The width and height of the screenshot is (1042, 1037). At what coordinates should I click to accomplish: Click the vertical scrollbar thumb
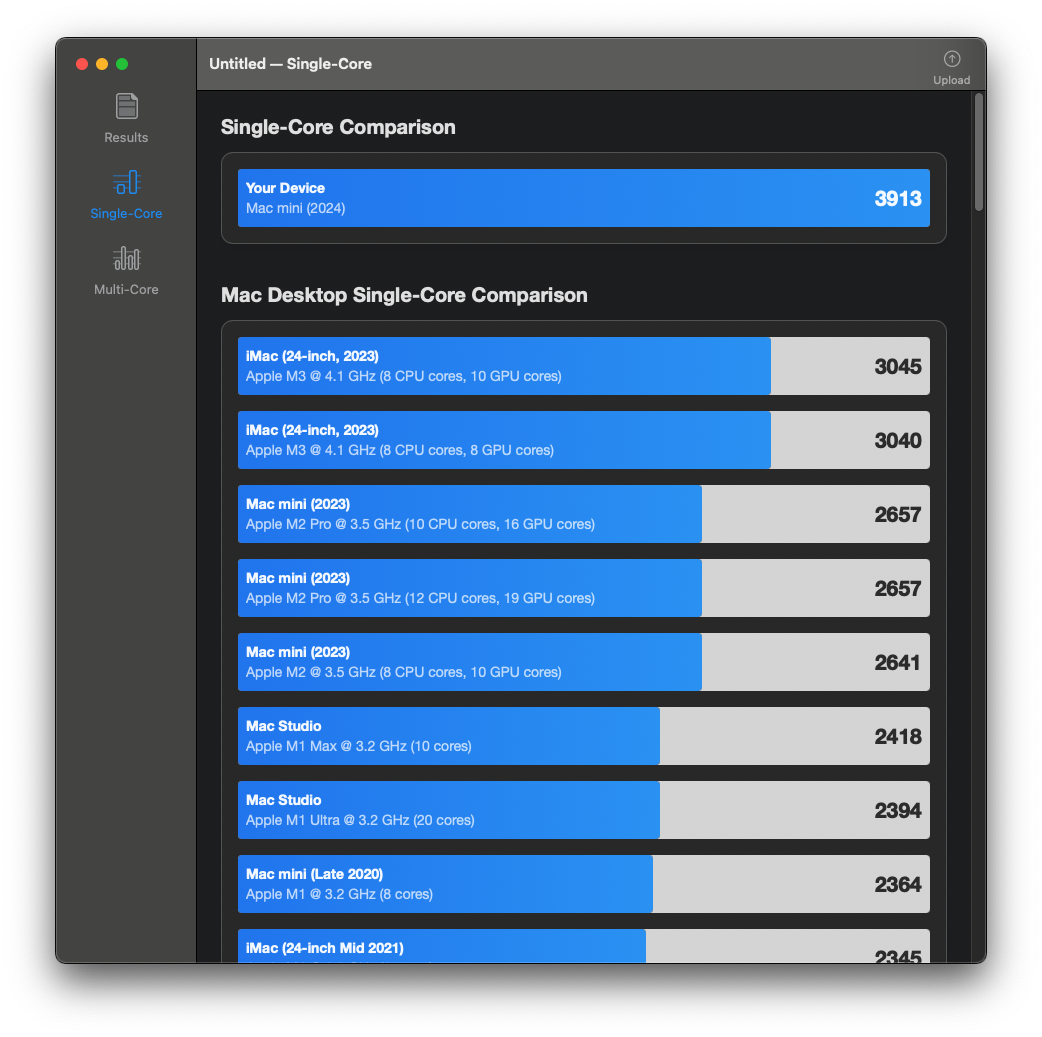[x=978, y=152]
